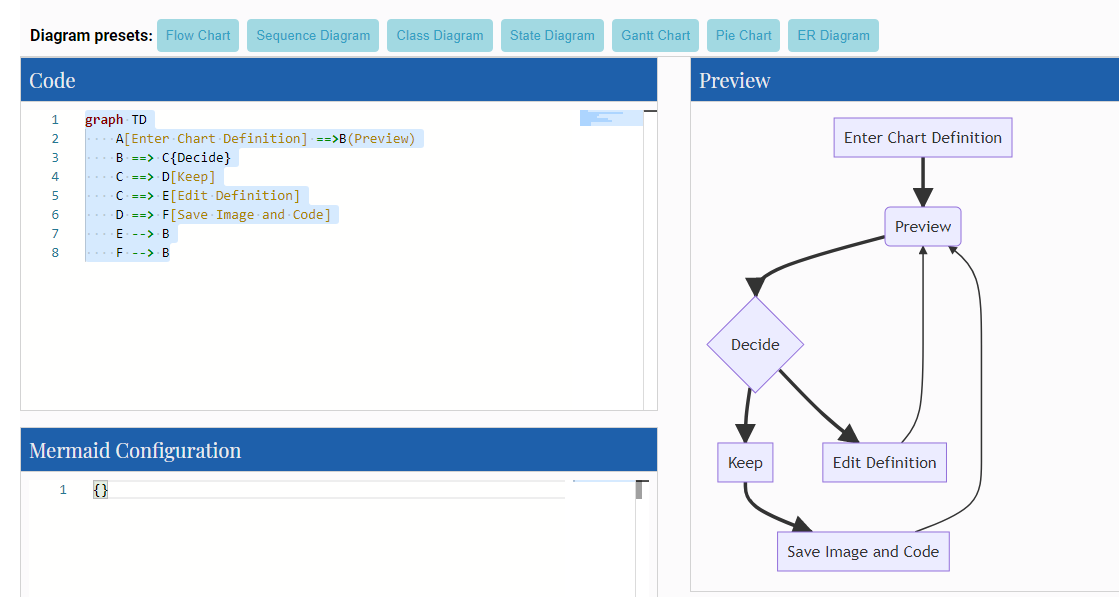
Task: Load the ER Diagram preset
Action: click(x=833, y=36)
